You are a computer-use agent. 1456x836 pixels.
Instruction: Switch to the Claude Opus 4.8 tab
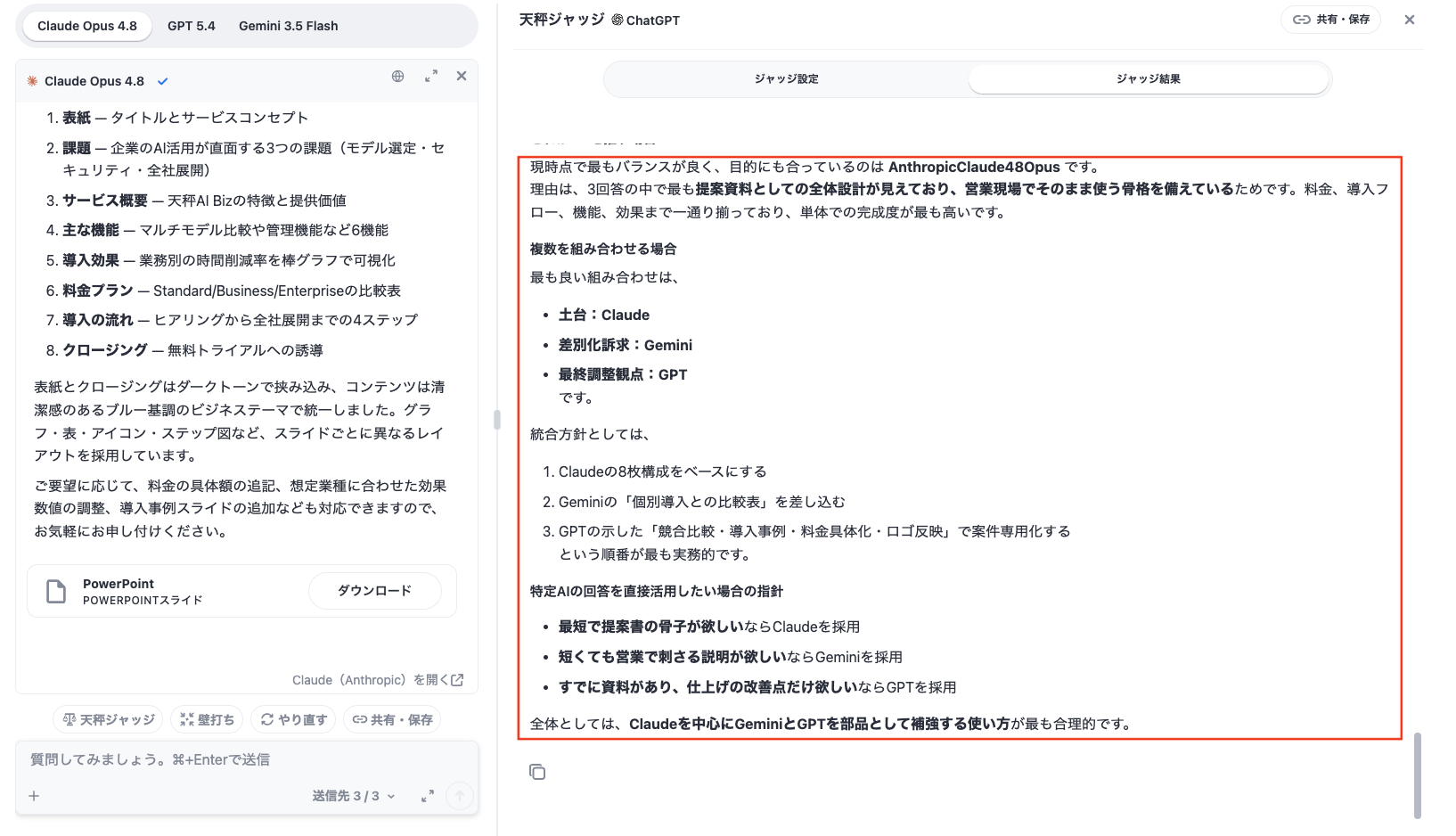coord(87,26)
